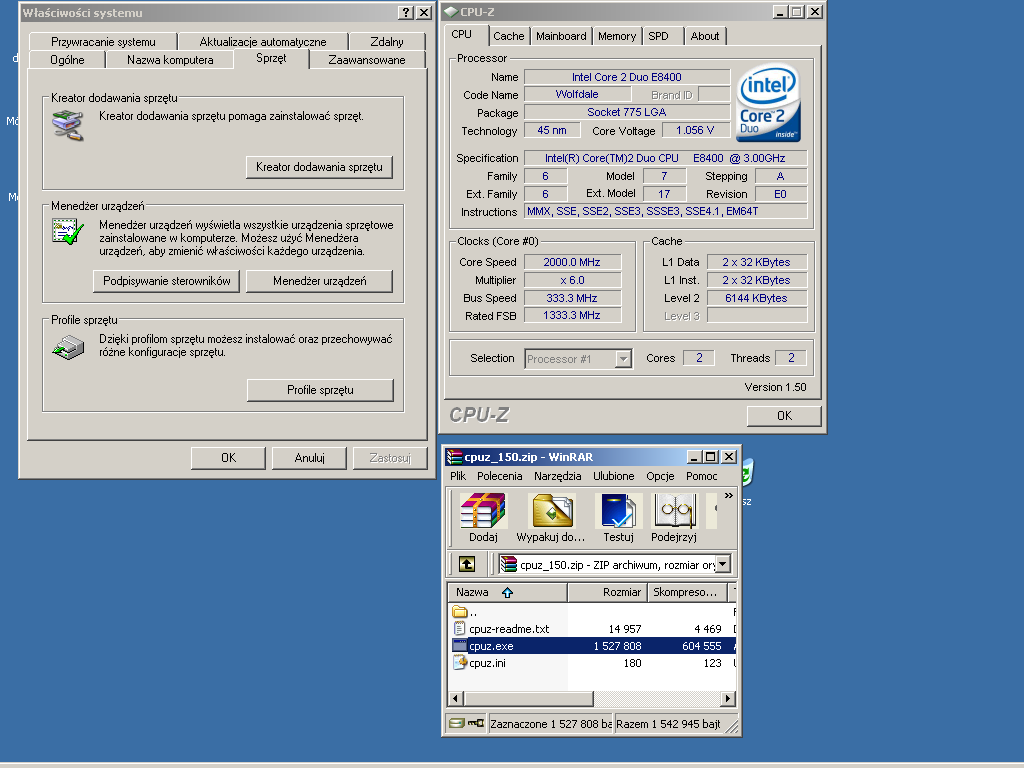Open the Nazwa komputera tab
1024x768 pixels.
[170, 59]
